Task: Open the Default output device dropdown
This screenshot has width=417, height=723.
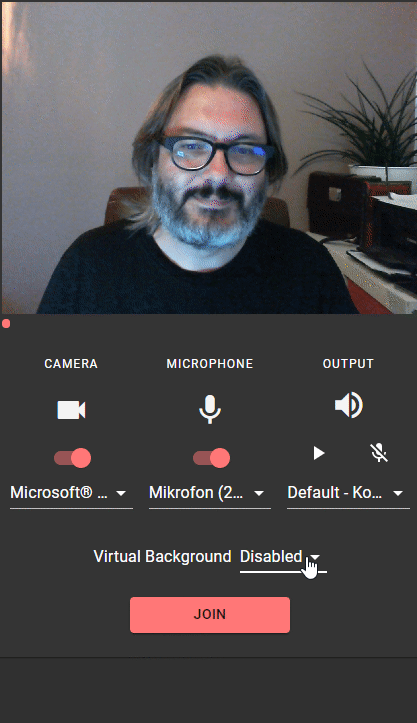Action: (x=348, y=493)
